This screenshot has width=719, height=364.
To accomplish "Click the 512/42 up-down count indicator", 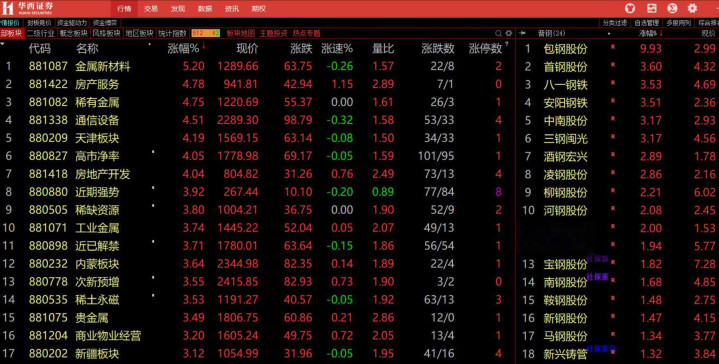I will 206,33.
